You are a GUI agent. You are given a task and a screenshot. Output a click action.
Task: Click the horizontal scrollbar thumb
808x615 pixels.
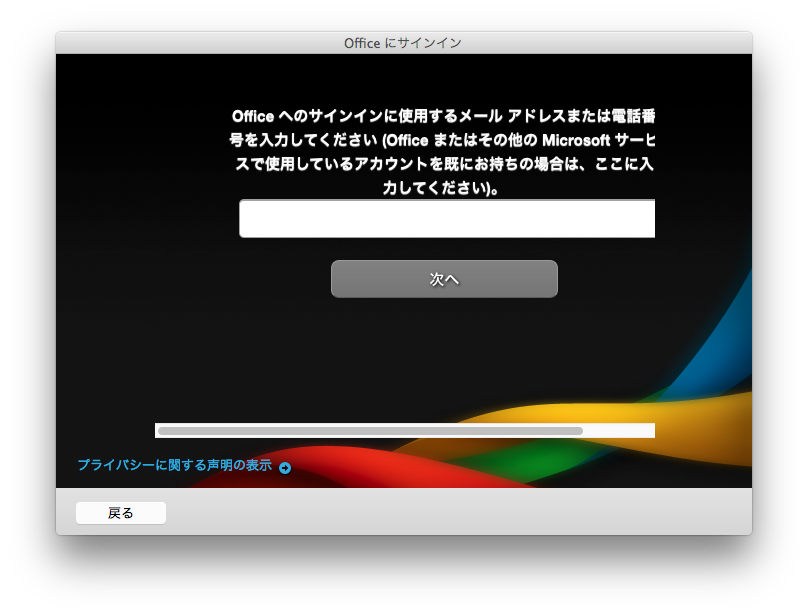(370, 431)
